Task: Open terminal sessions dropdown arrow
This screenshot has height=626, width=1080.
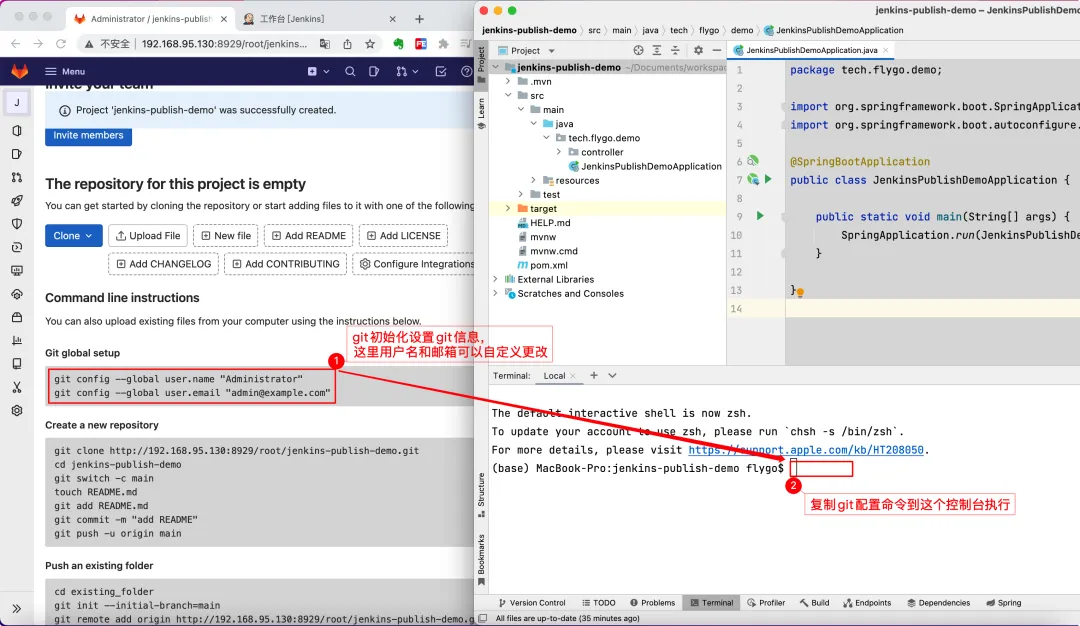Action: tap(612, 375)
